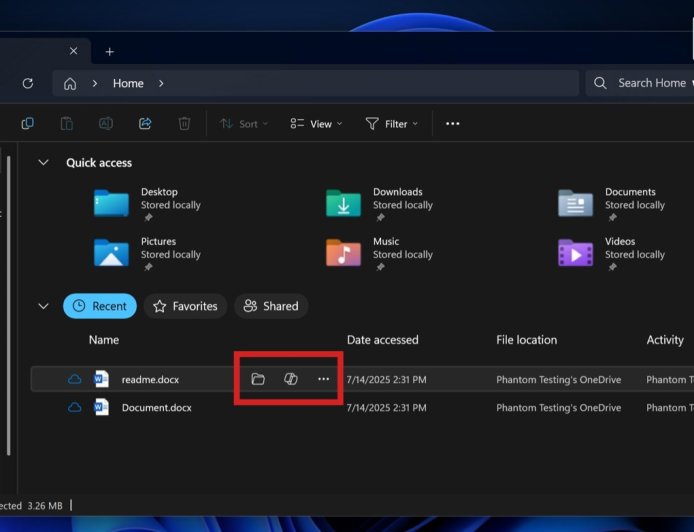Viewport: 694px width, 532px height.
Task: Close the current File Explorer tab
Action: (73, 51)
